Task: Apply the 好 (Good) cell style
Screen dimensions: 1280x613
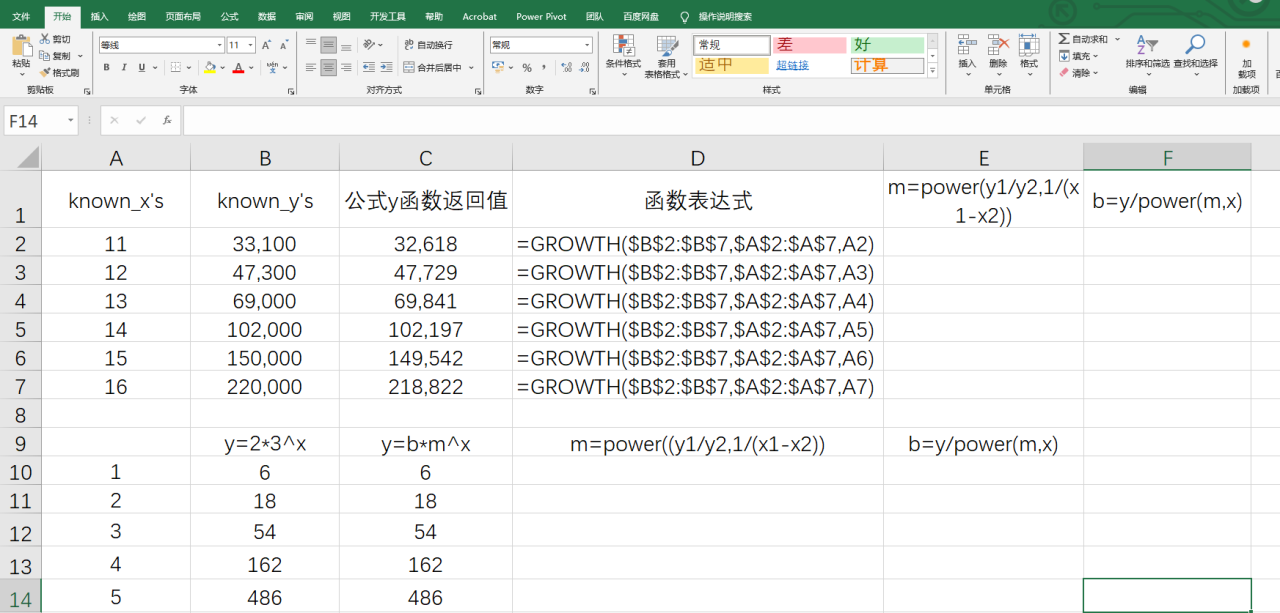Action: coord(887,45)
